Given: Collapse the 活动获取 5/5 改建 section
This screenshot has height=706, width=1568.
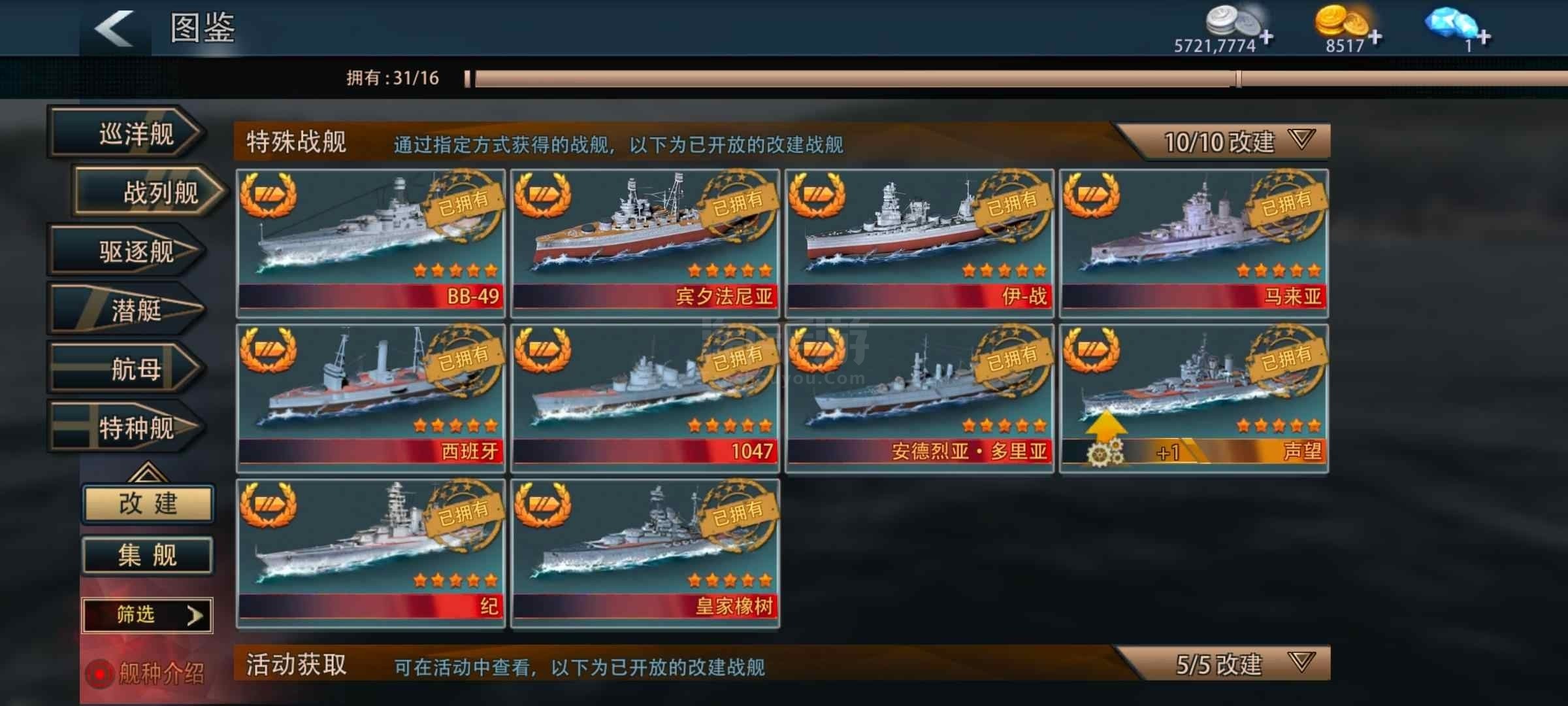Looking at the screenshot, I should click(x=1301, y=663).
